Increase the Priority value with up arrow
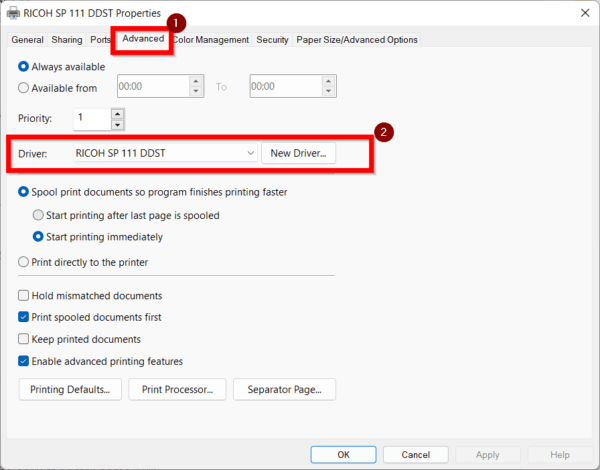This screenshot has height=470, width=600. tap(118, 113)
